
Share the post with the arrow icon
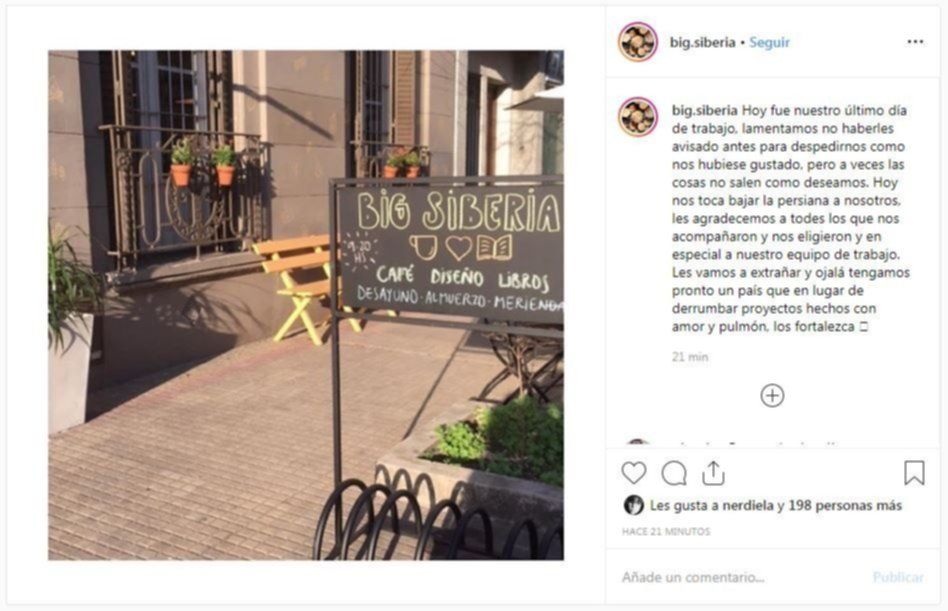pyautogui.click(x=713, y=473)
